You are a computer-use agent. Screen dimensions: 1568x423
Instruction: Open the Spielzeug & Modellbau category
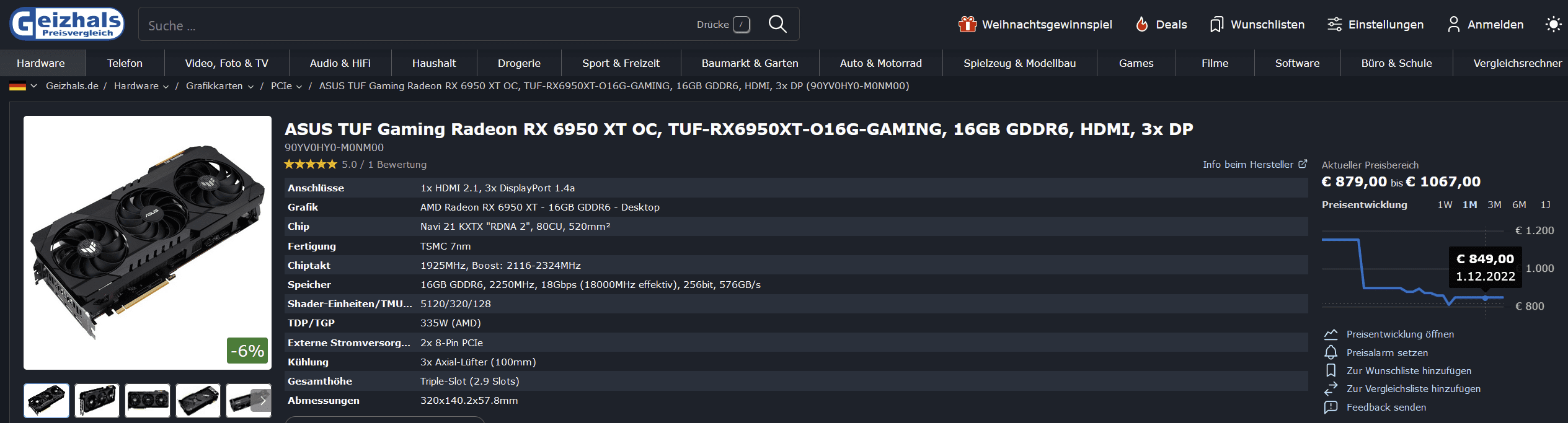click(1019, 63)
